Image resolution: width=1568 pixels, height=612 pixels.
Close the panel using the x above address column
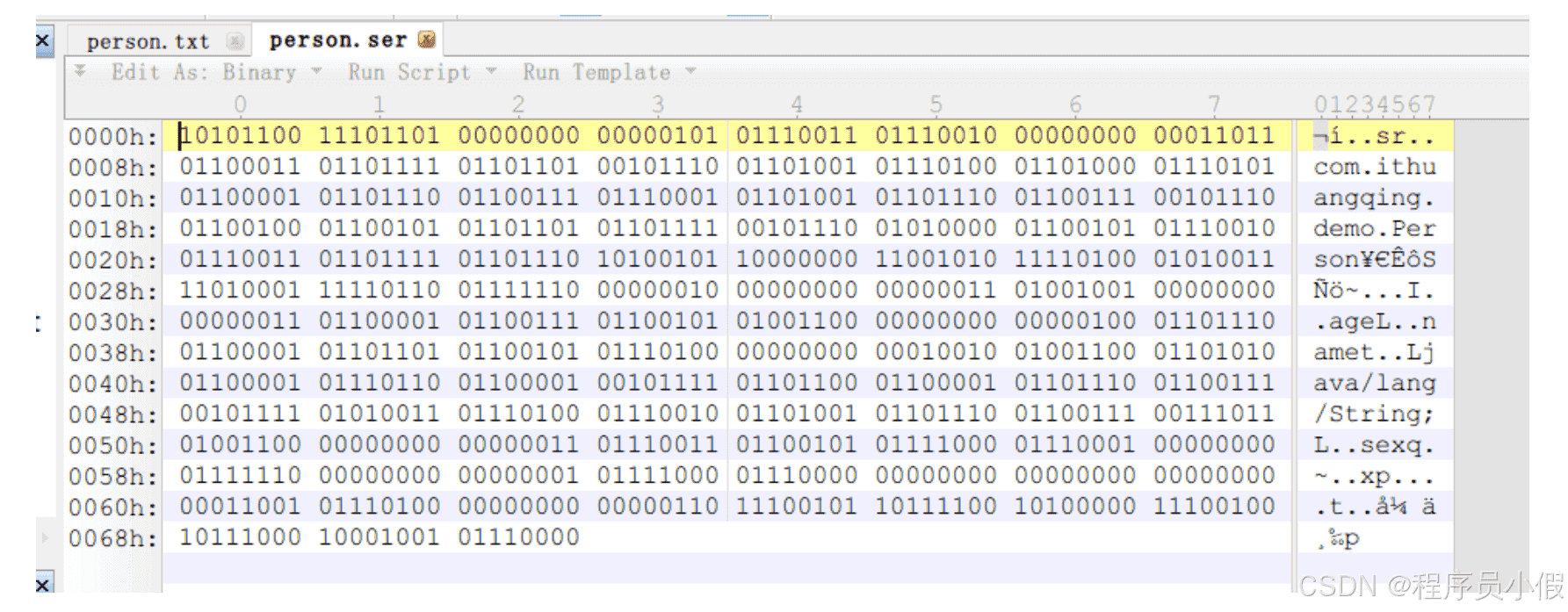coord(42,41)
